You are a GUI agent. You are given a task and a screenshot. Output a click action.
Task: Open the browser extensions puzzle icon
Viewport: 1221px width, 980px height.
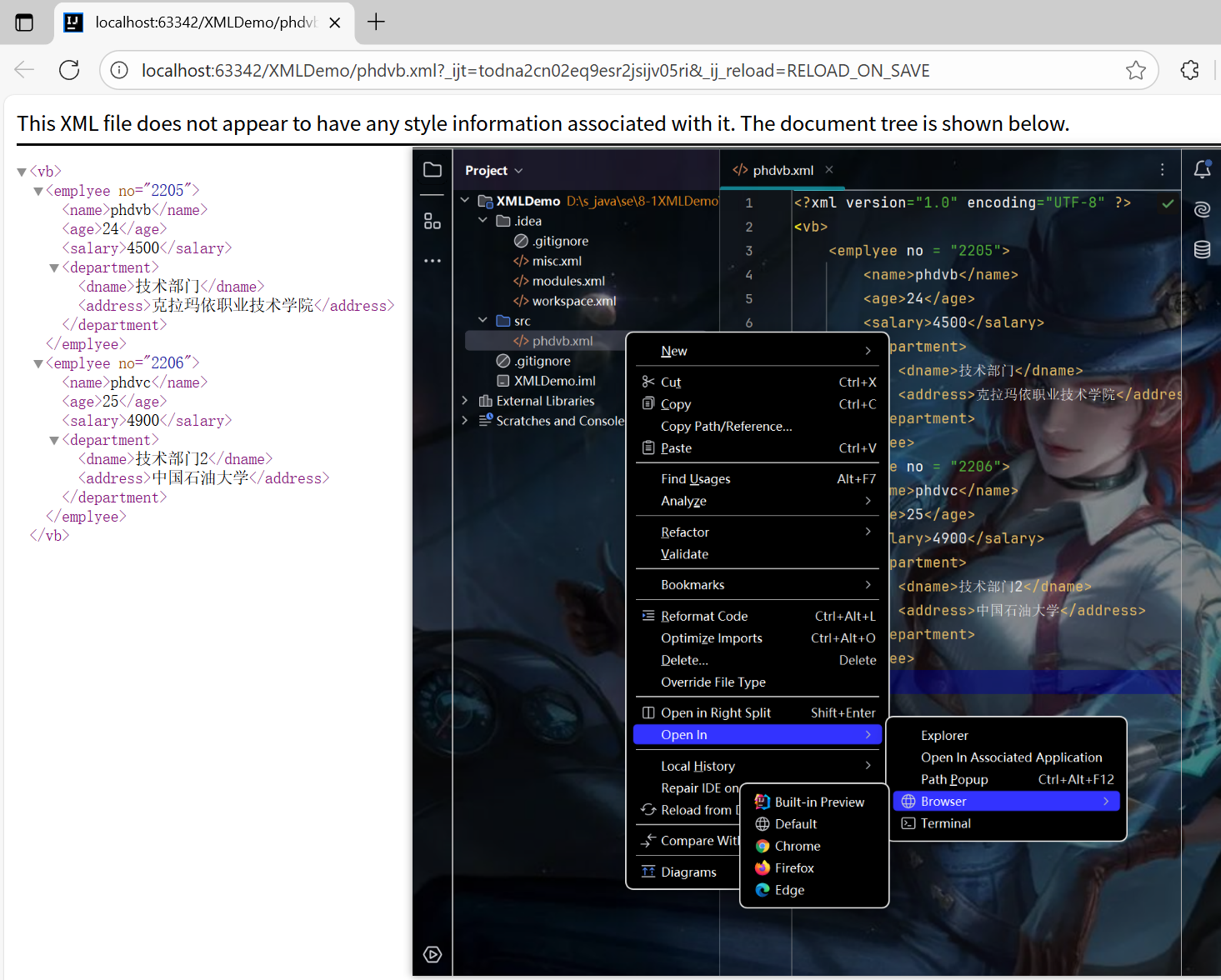pos(1189,70)
